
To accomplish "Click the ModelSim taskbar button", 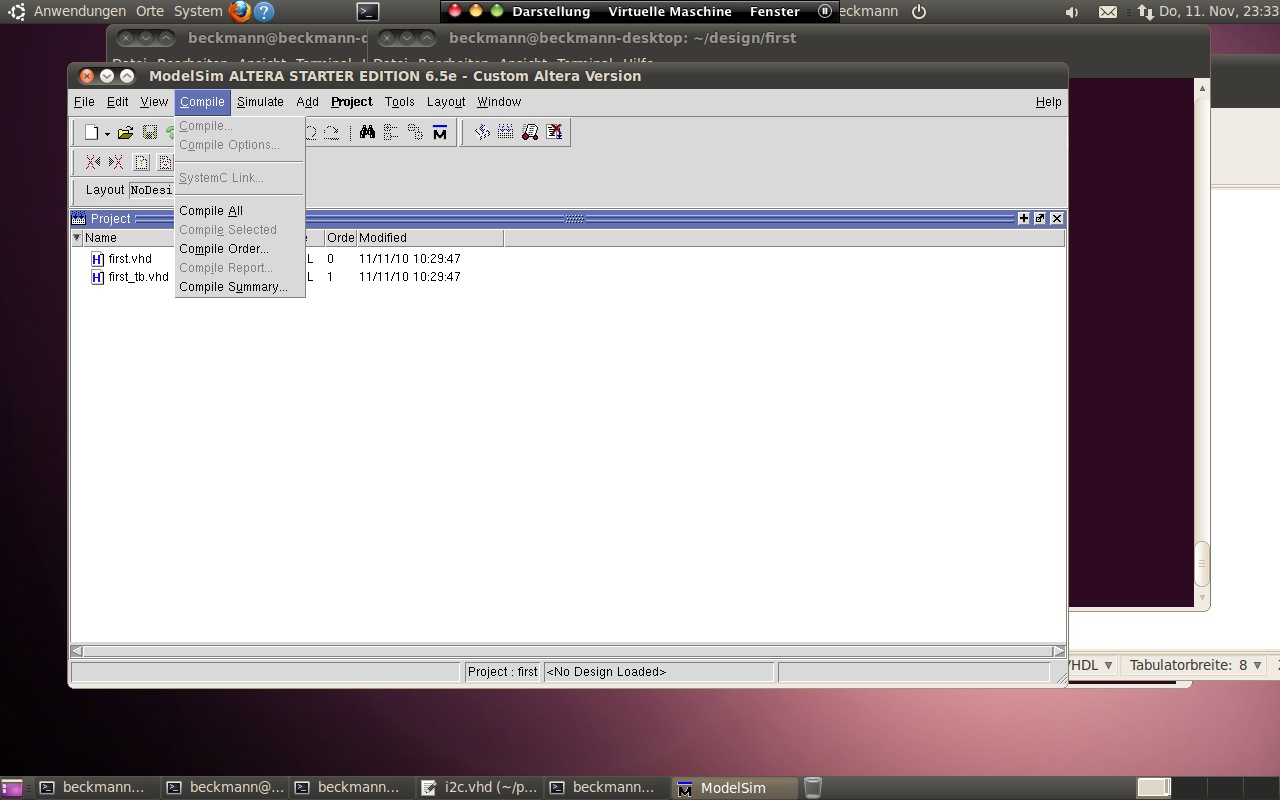I will pos(735,788).
